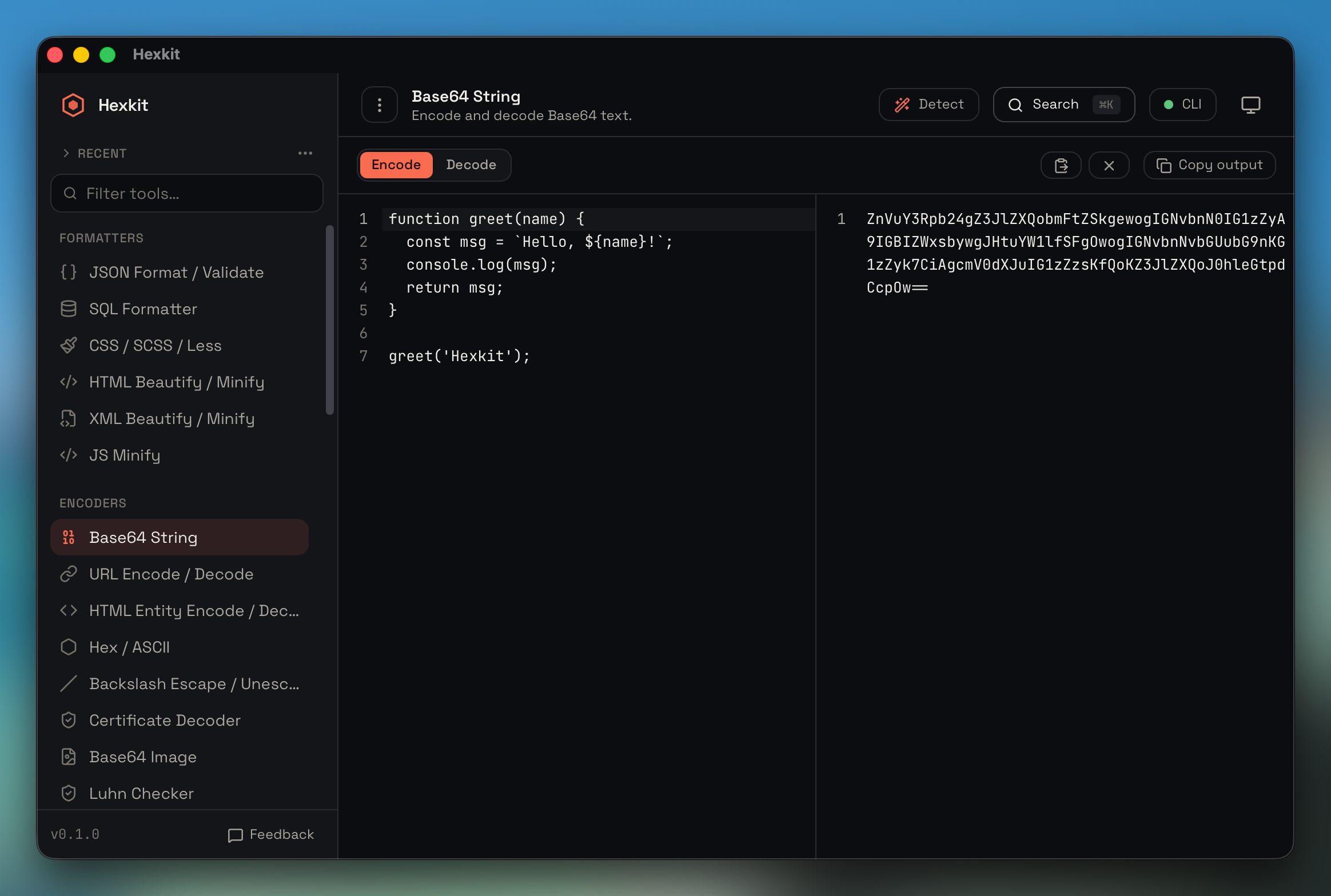This screenshot has width=1331, height=896.
Task: Click the Copy output copy icon
Action: tap(1164, 166)
